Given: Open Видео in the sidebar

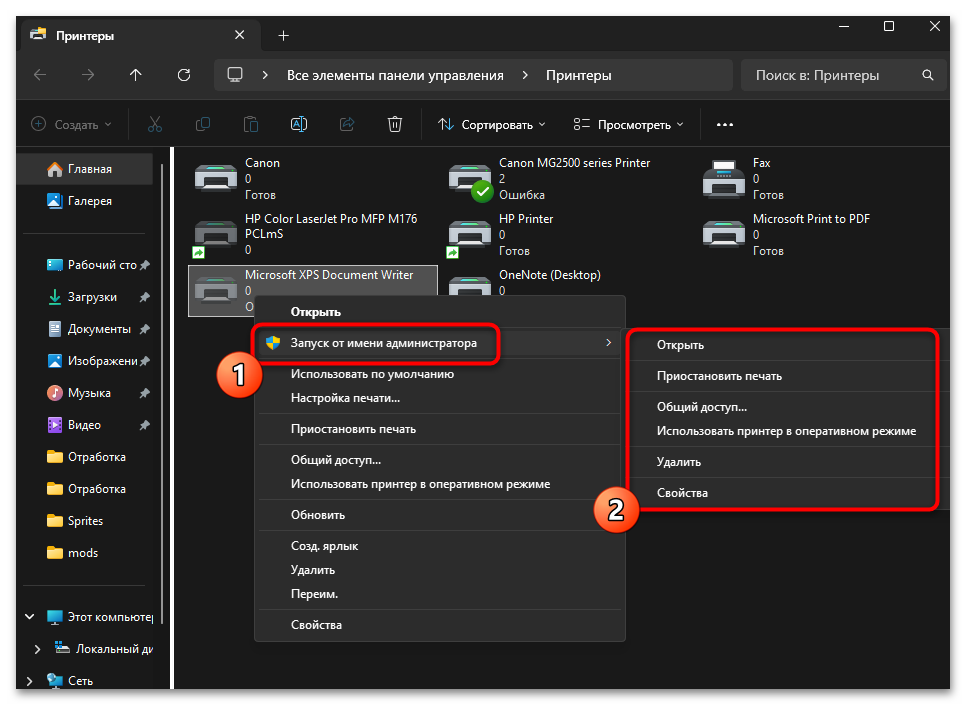Looking at the screenshot, I should (85, 425).
